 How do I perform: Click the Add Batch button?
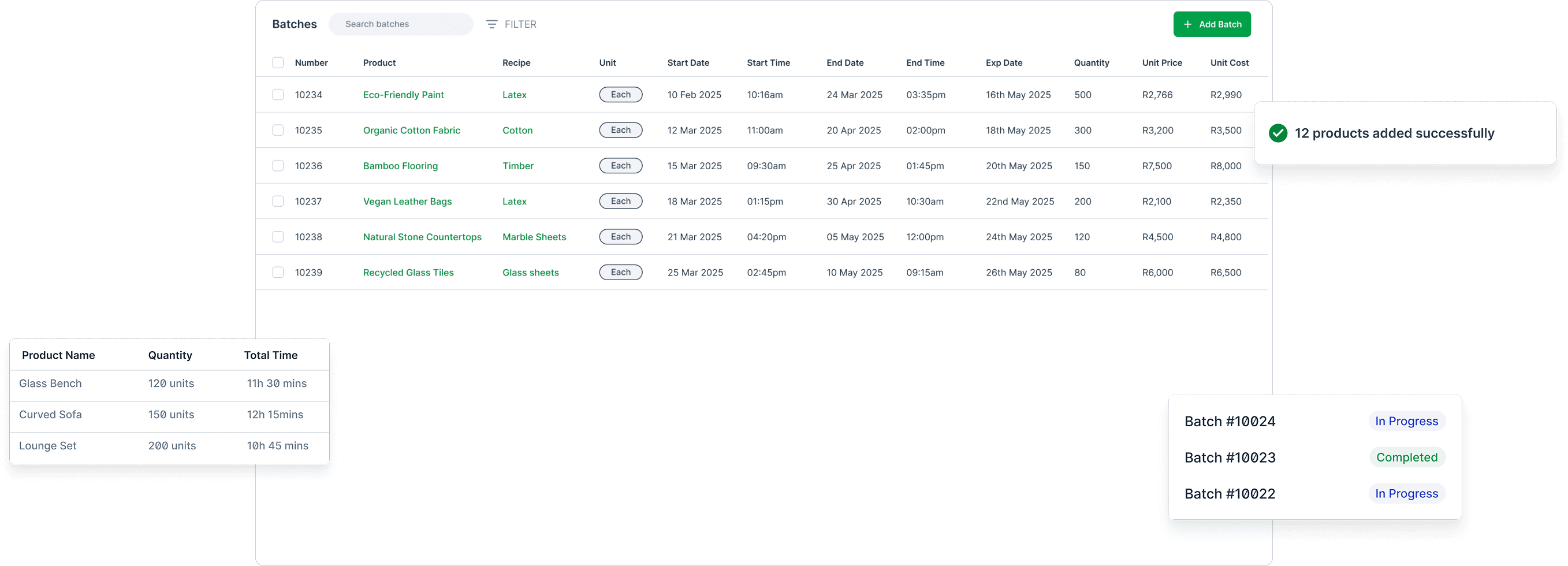(1211, 24)
